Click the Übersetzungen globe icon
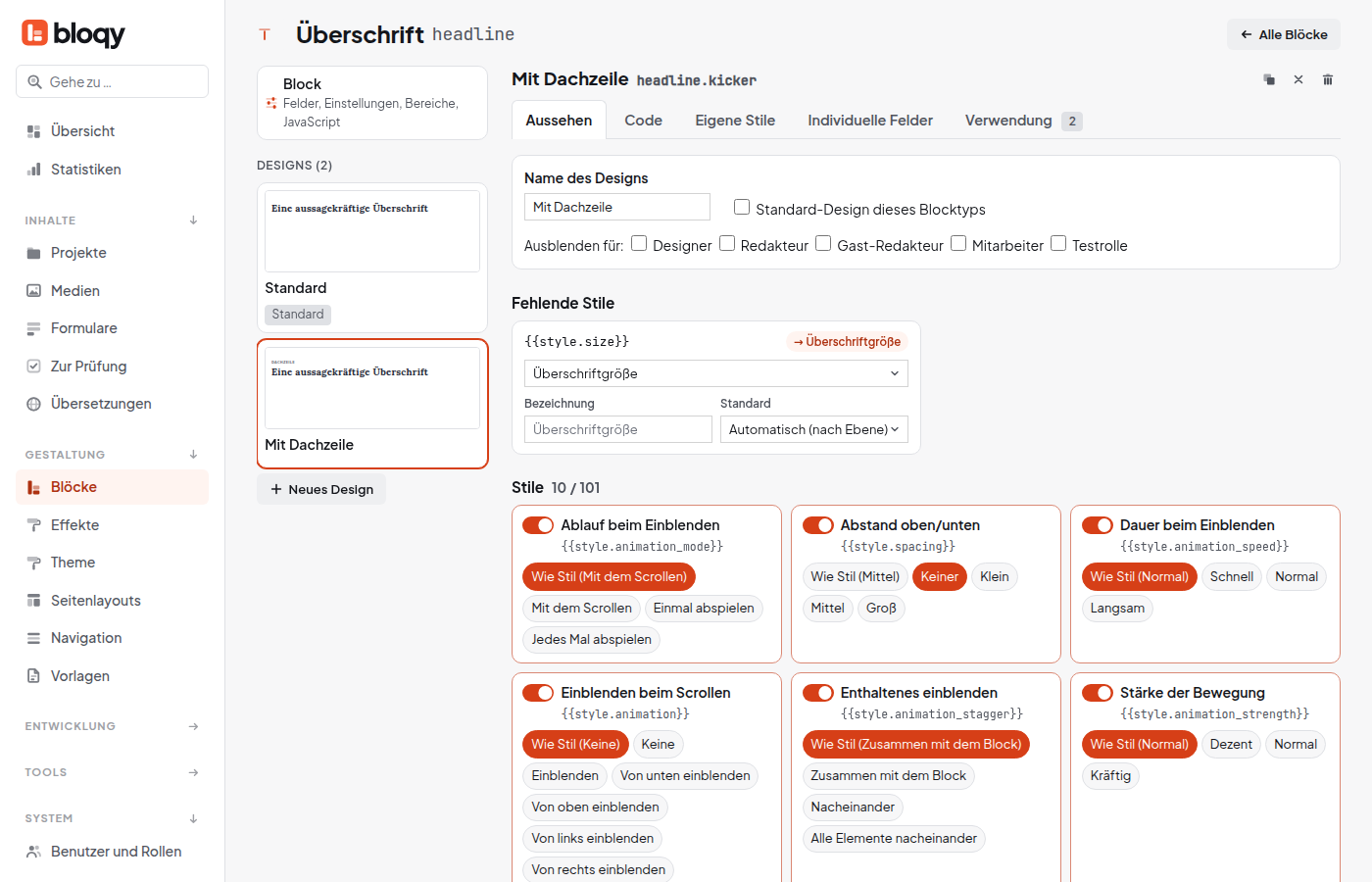 pos(33,404)
